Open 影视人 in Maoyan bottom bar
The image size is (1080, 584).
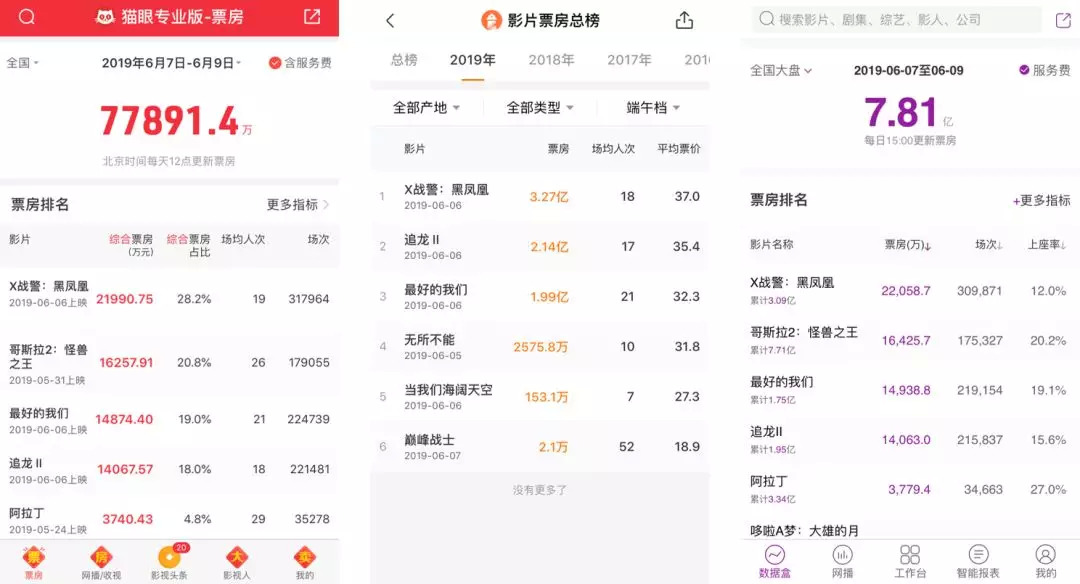(x=237, y=562)
